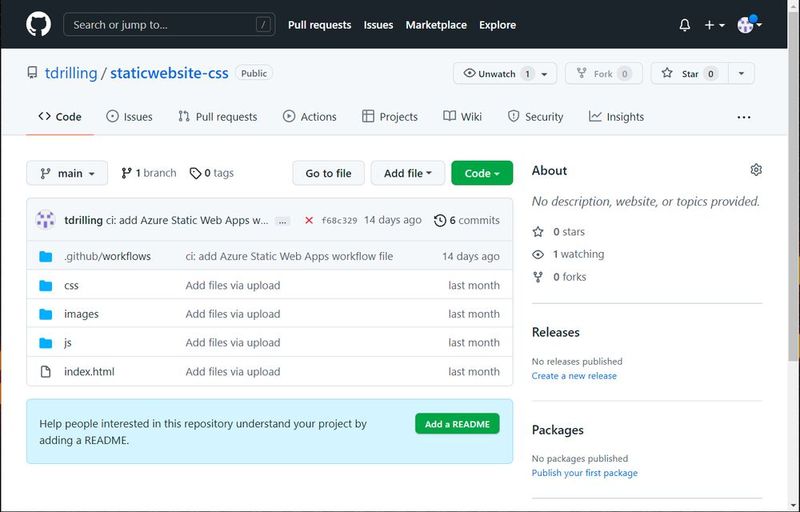Screen dimensions: 800x512
Task: Open Marketplace in top navigation
Action: (x=436, y=24)
